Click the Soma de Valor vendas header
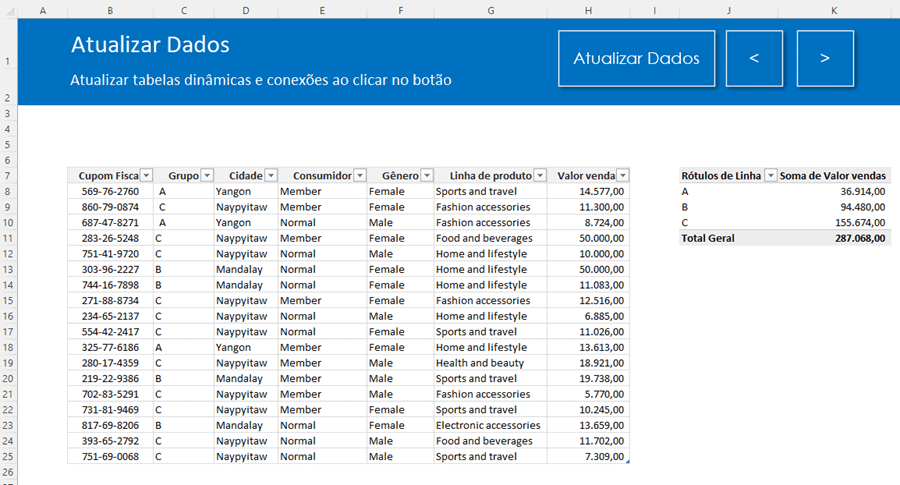The height and width of the screenshot is (485, 900). pyautogui.click(x=835, y=175)
